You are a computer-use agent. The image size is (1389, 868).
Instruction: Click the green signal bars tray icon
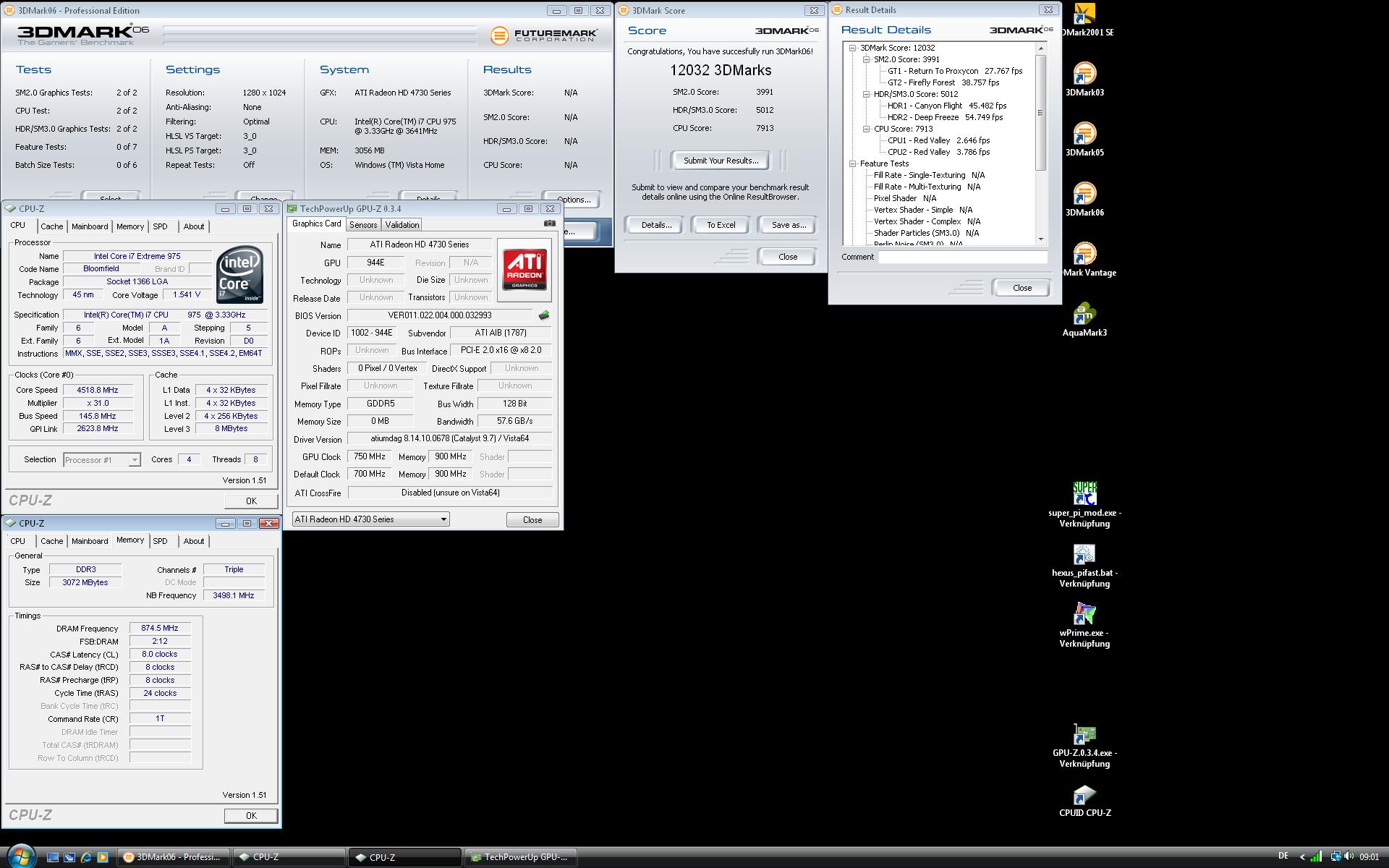click(x=1316, y=857)
